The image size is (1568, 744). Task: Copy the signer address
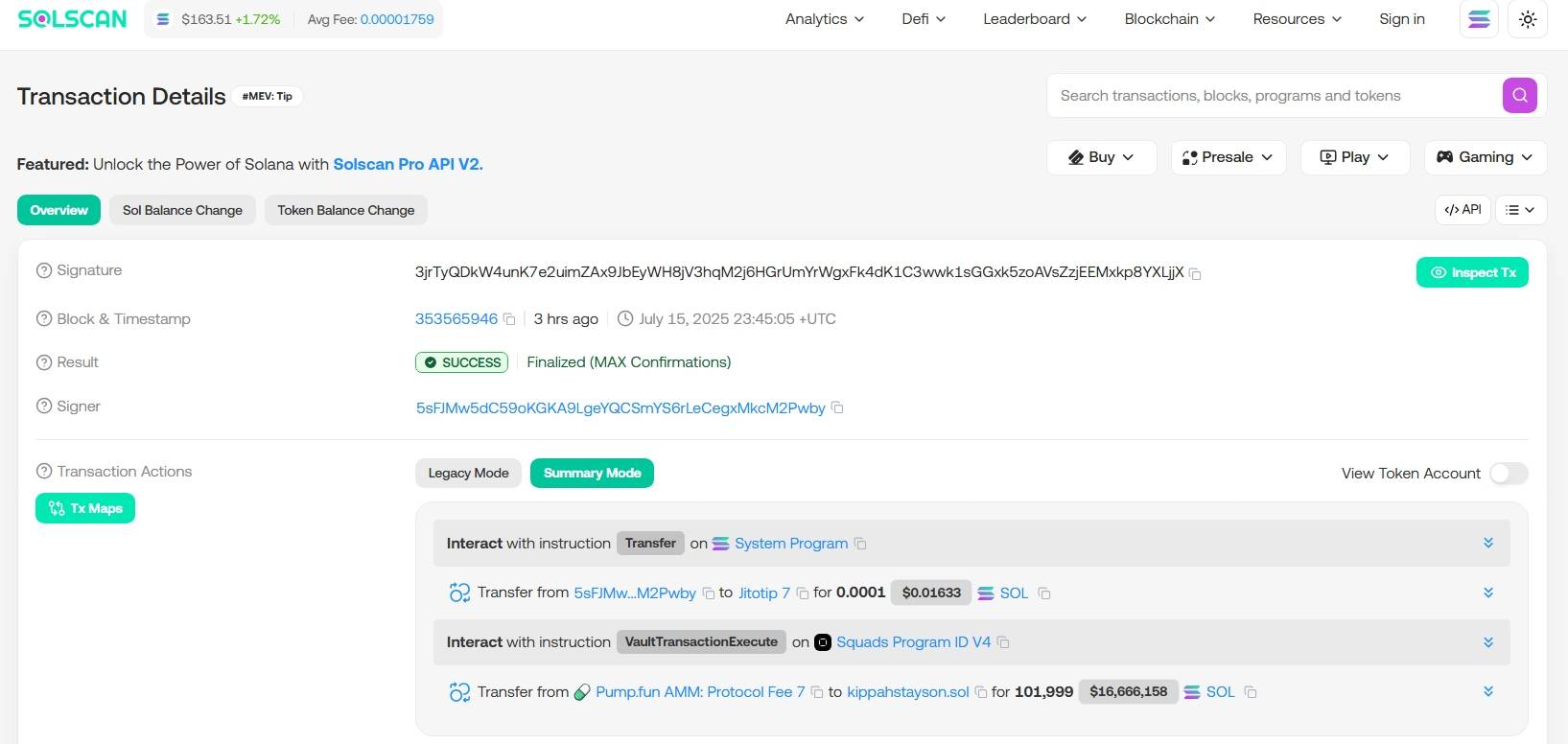837,408
